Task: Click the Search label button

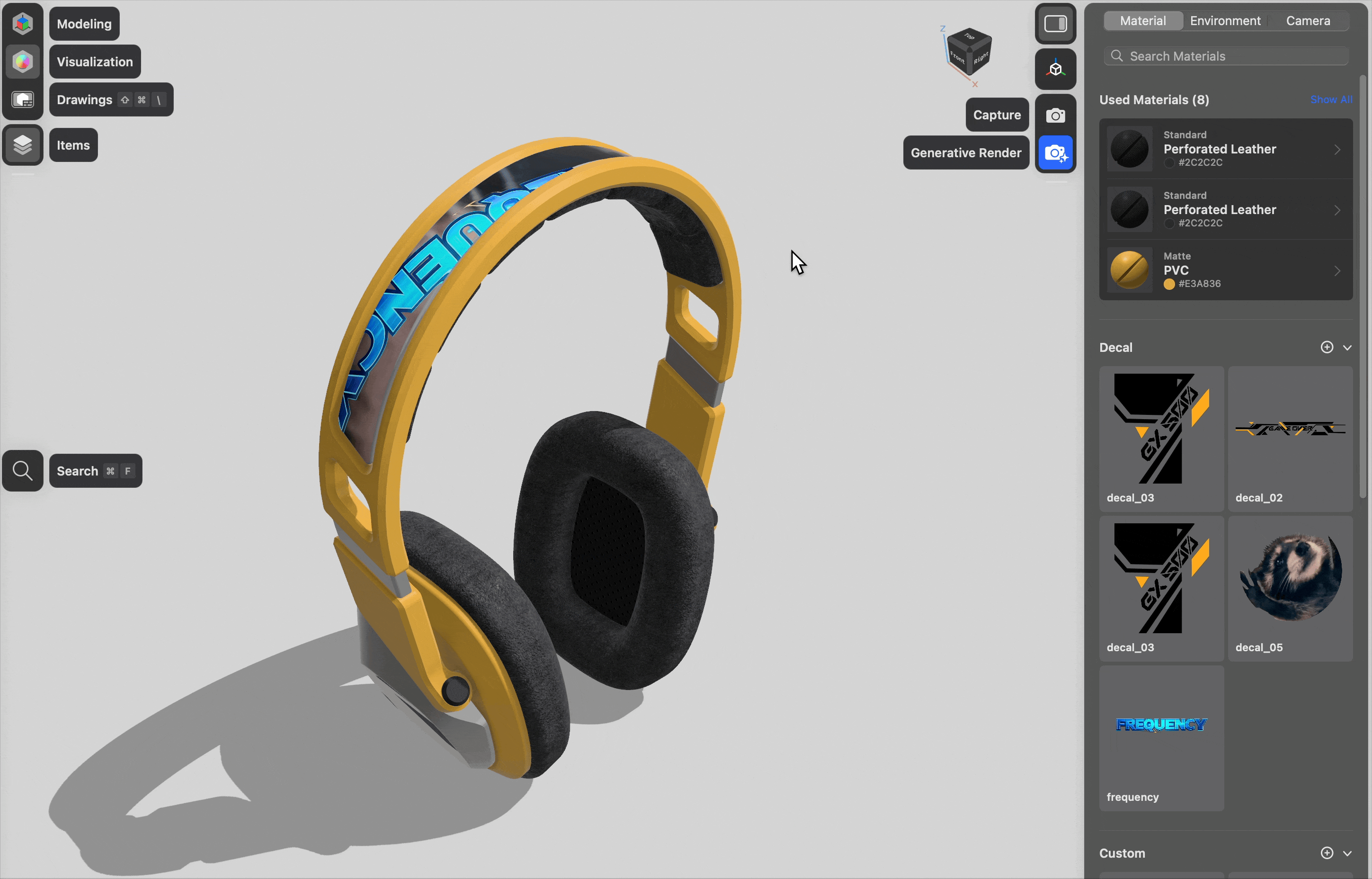Action: (95, 471)
